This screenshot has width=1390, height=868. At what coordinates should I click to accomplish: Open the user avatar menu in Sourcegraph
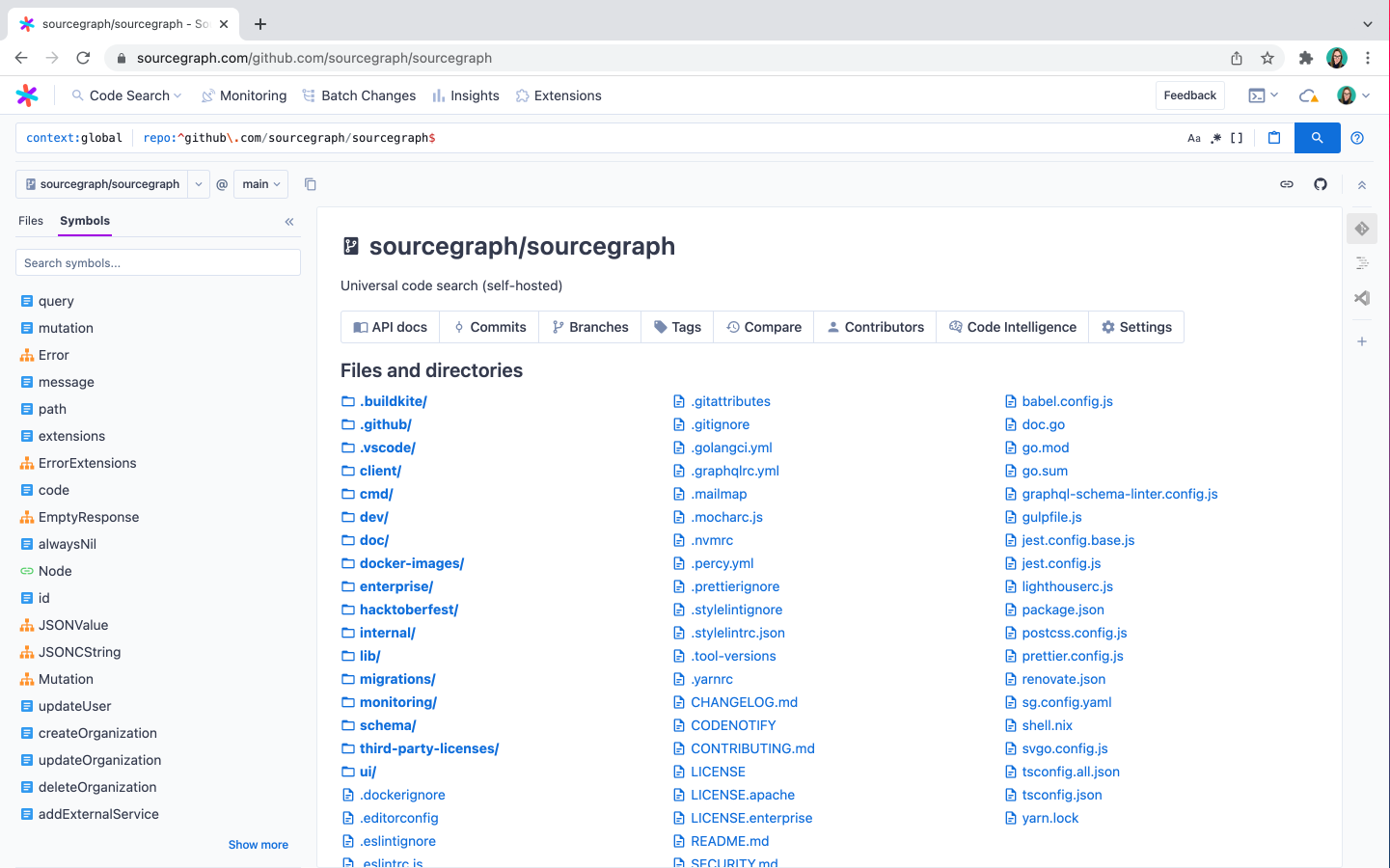1353,95
